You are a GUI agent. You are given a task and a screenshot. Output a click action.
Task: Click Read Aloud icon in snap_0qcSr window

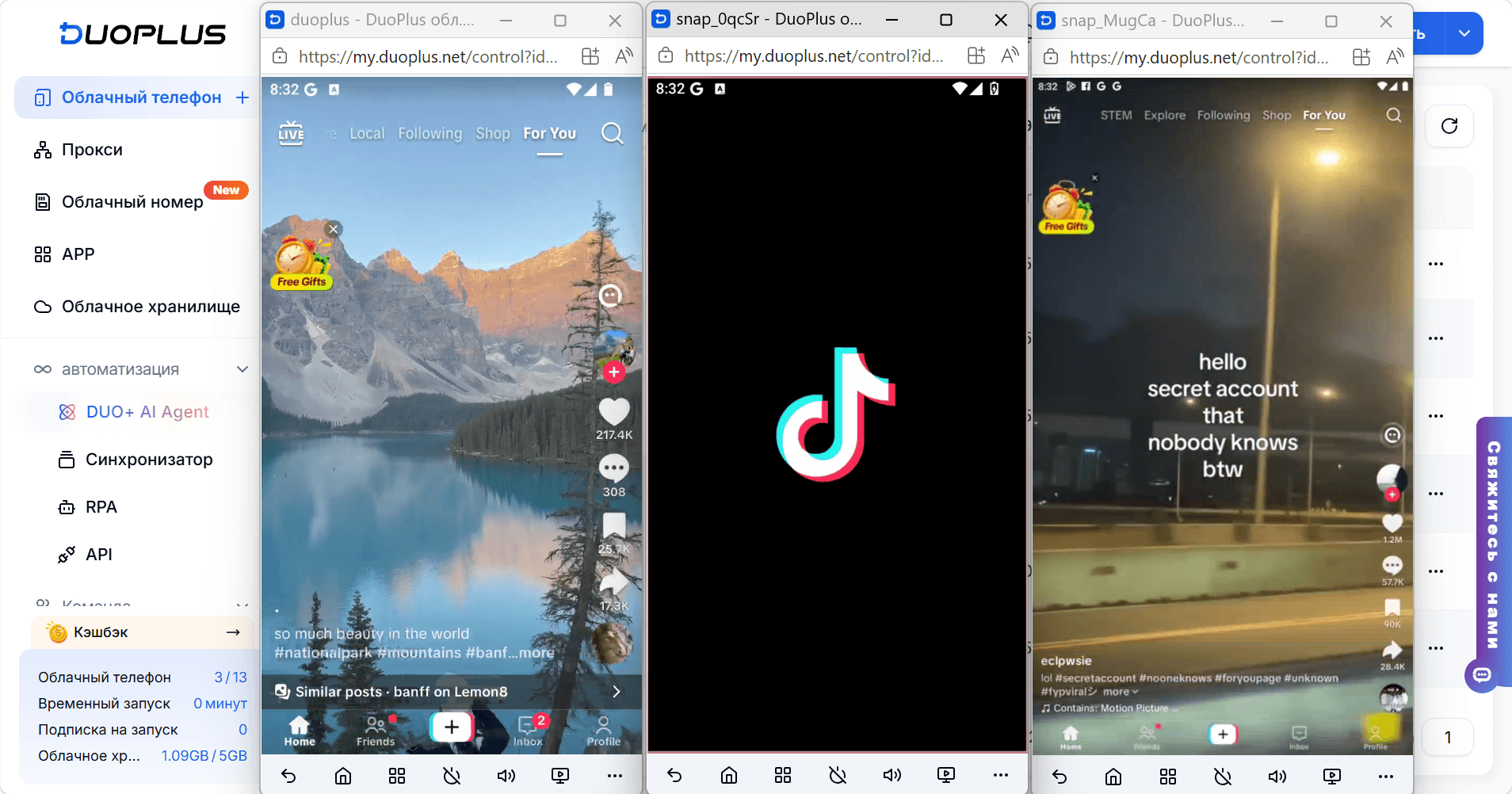(x=1010, y=55)
